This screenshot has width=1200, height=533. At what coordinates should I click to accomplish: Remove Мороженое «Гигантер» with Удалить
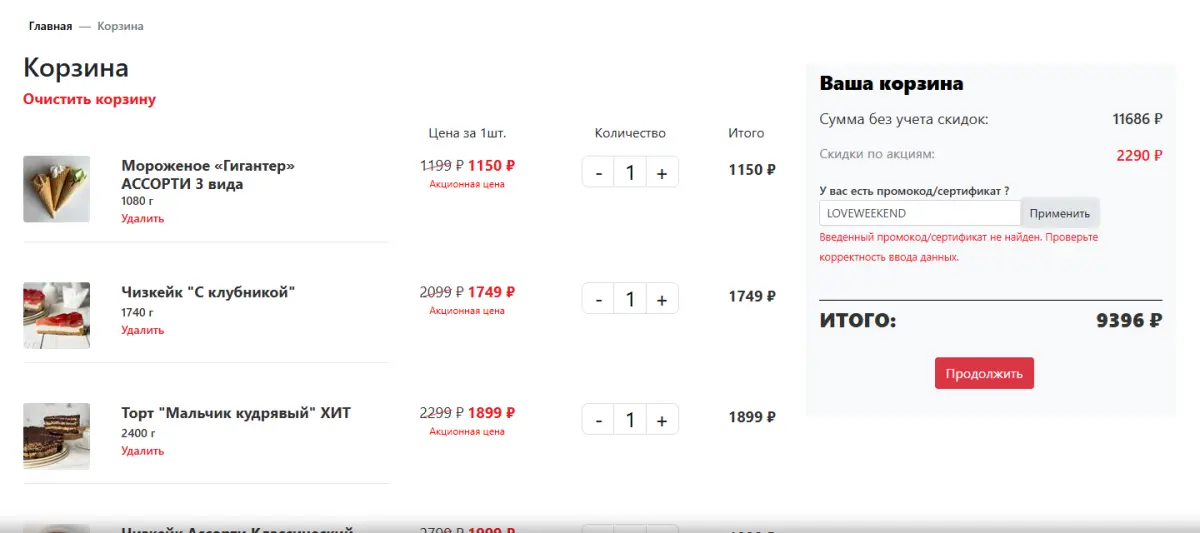coord(143,218)
